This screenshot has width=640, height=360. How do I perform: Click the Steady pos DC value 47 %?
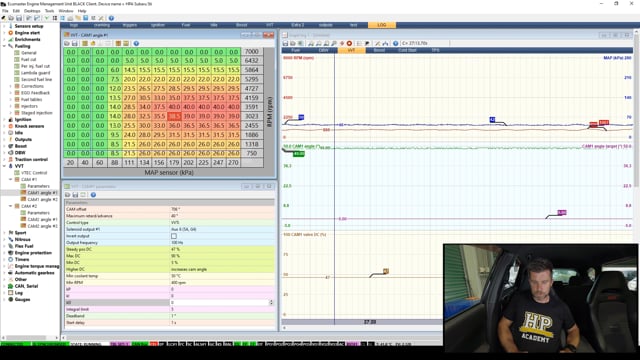[x=176, y=249]
